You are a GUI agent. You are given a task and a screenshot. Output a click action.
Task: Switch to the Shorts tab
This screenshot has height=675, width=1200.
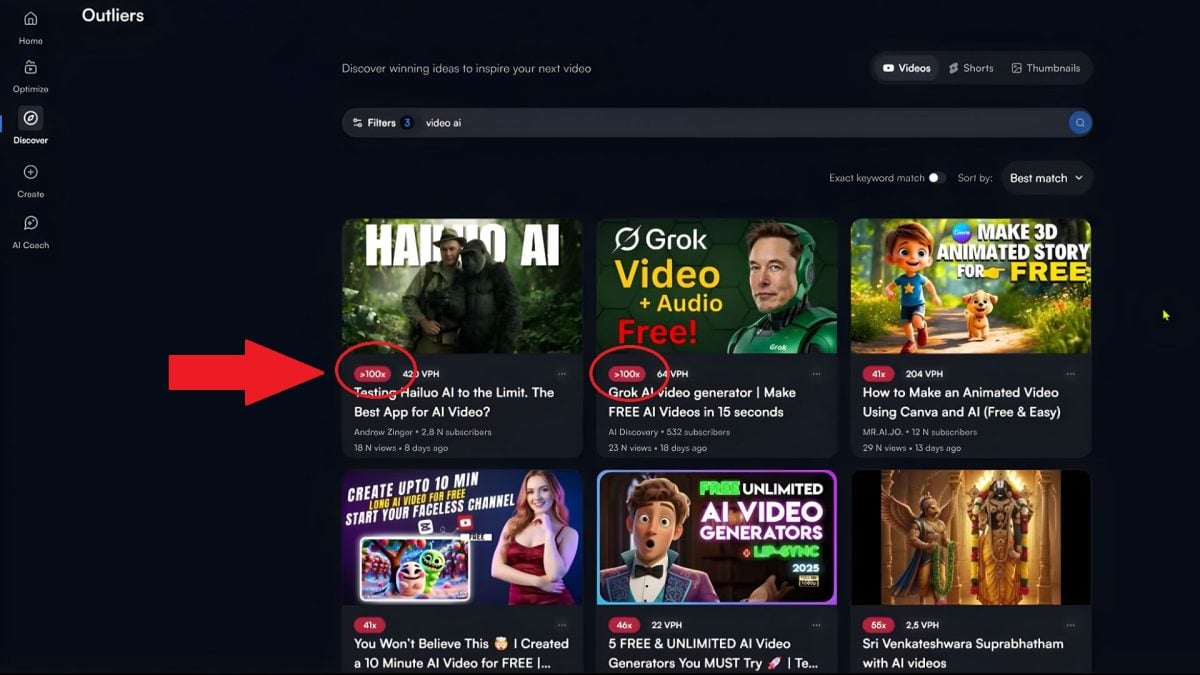click(969, 67)
